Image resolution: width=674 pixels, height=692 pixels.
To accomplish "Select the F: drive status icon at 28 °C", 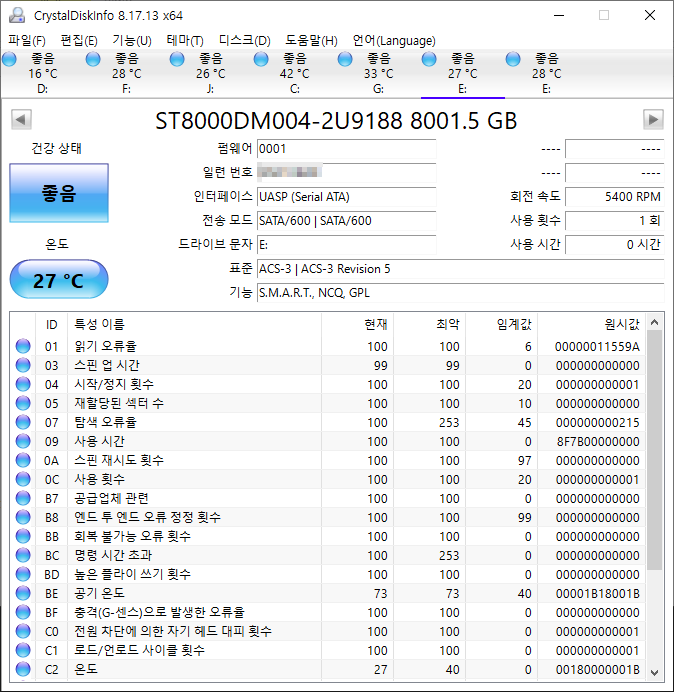I will 93,59.
